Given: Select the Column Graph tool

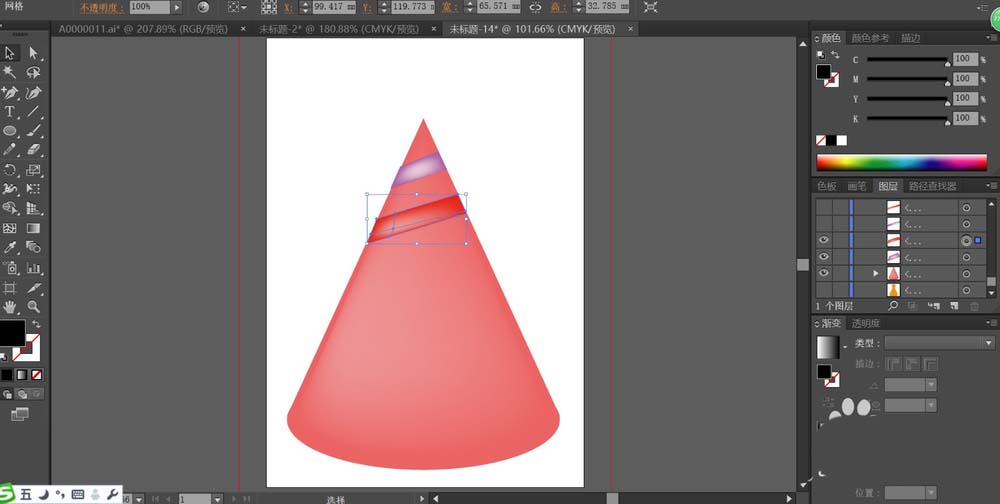Looking at the screenshot, I should tap(33, 268).
